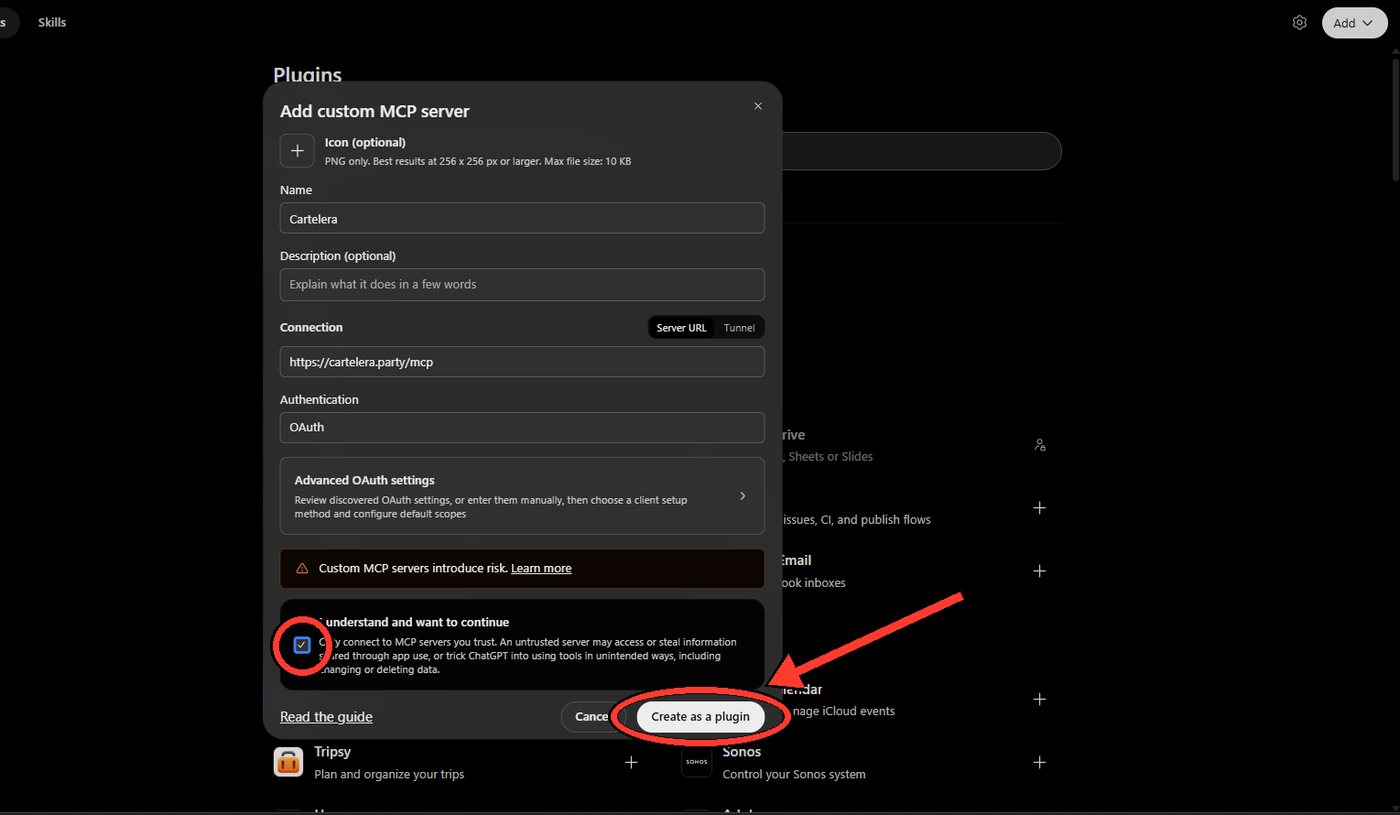Click the plus icon to upload plugin icon
This screenshot has height=815, width=1400.
(x=297, y=150)
